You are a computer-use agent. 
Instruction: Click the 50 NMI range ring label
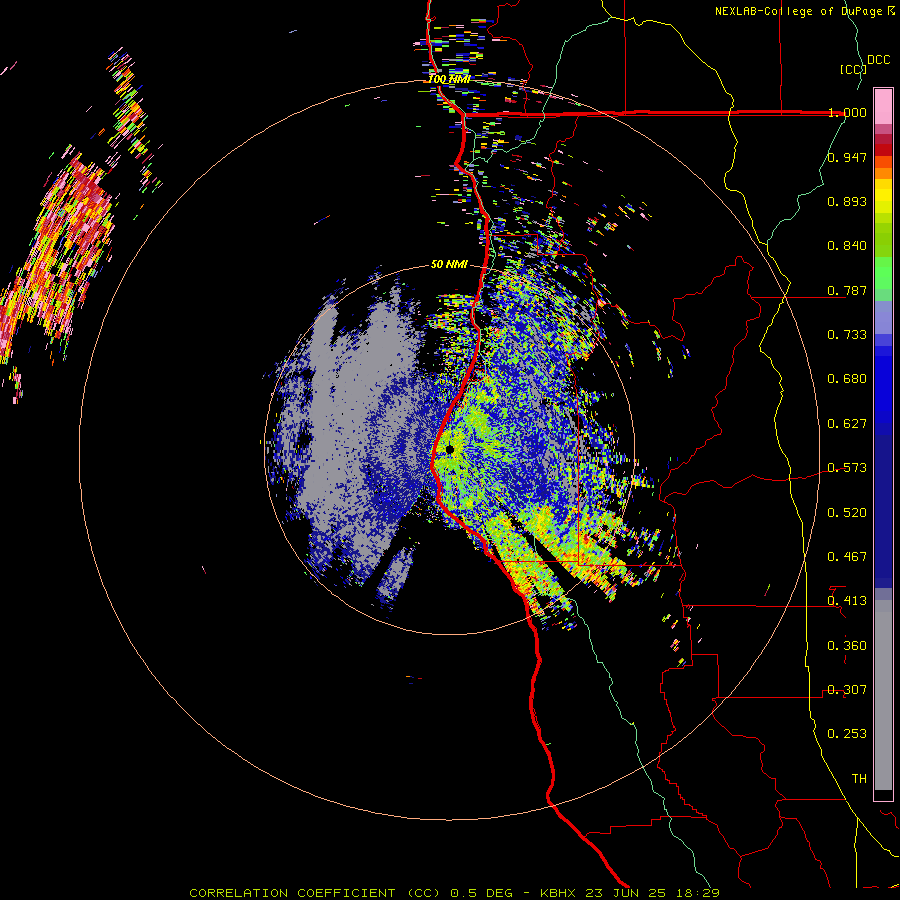click(x=449, y=264)
